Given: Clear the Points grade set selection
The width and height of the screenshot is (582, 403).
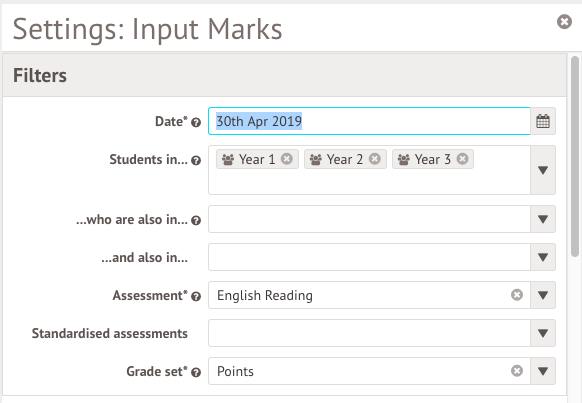Looking at the screenshot, I should point(517,371).
